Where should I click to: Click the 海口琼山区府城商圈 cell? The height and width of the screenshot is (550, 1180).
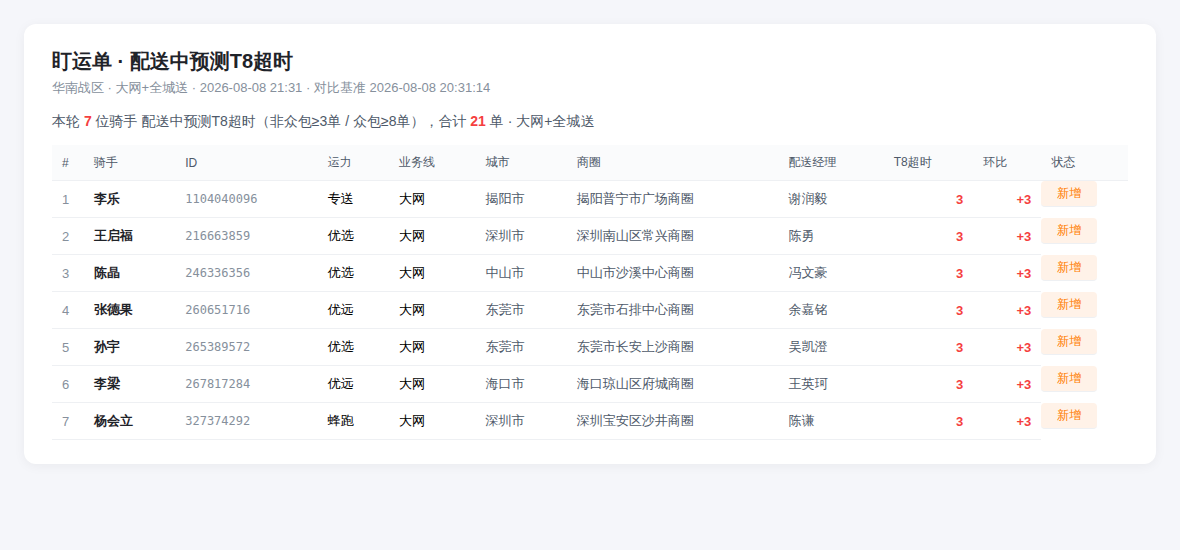[635, 384]
